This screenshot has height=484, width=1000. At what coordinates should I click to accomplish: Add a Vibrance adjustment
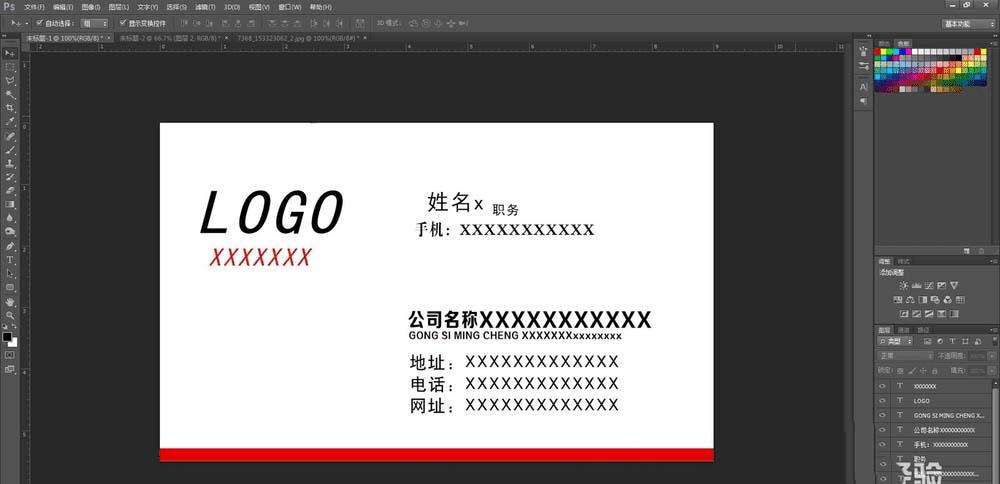click(954, 286)
